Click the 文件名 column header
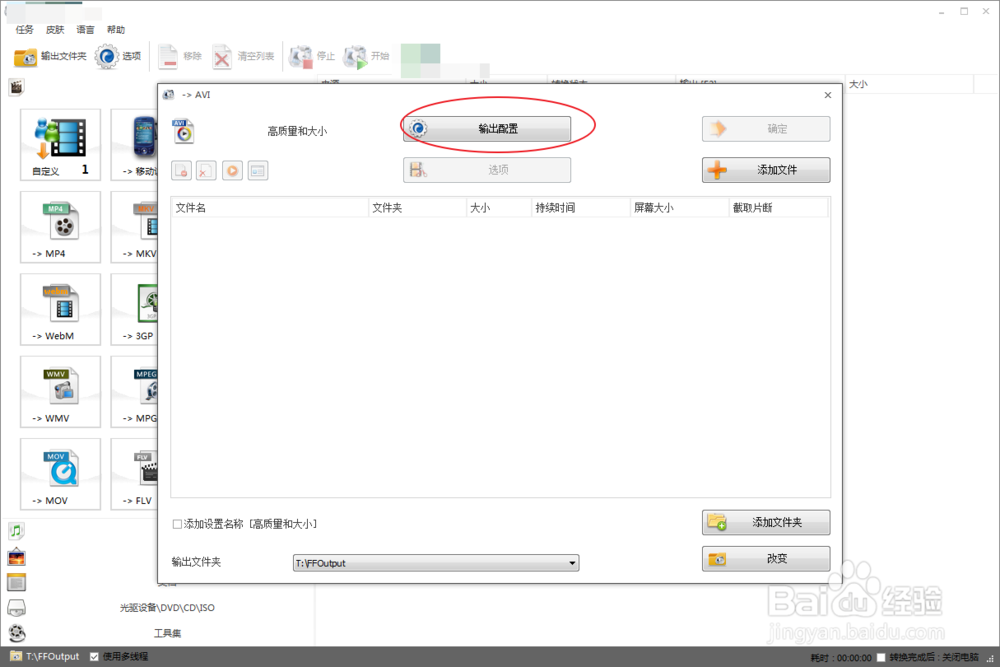This screenshot has height=667, width=1000. pos(270,208)
